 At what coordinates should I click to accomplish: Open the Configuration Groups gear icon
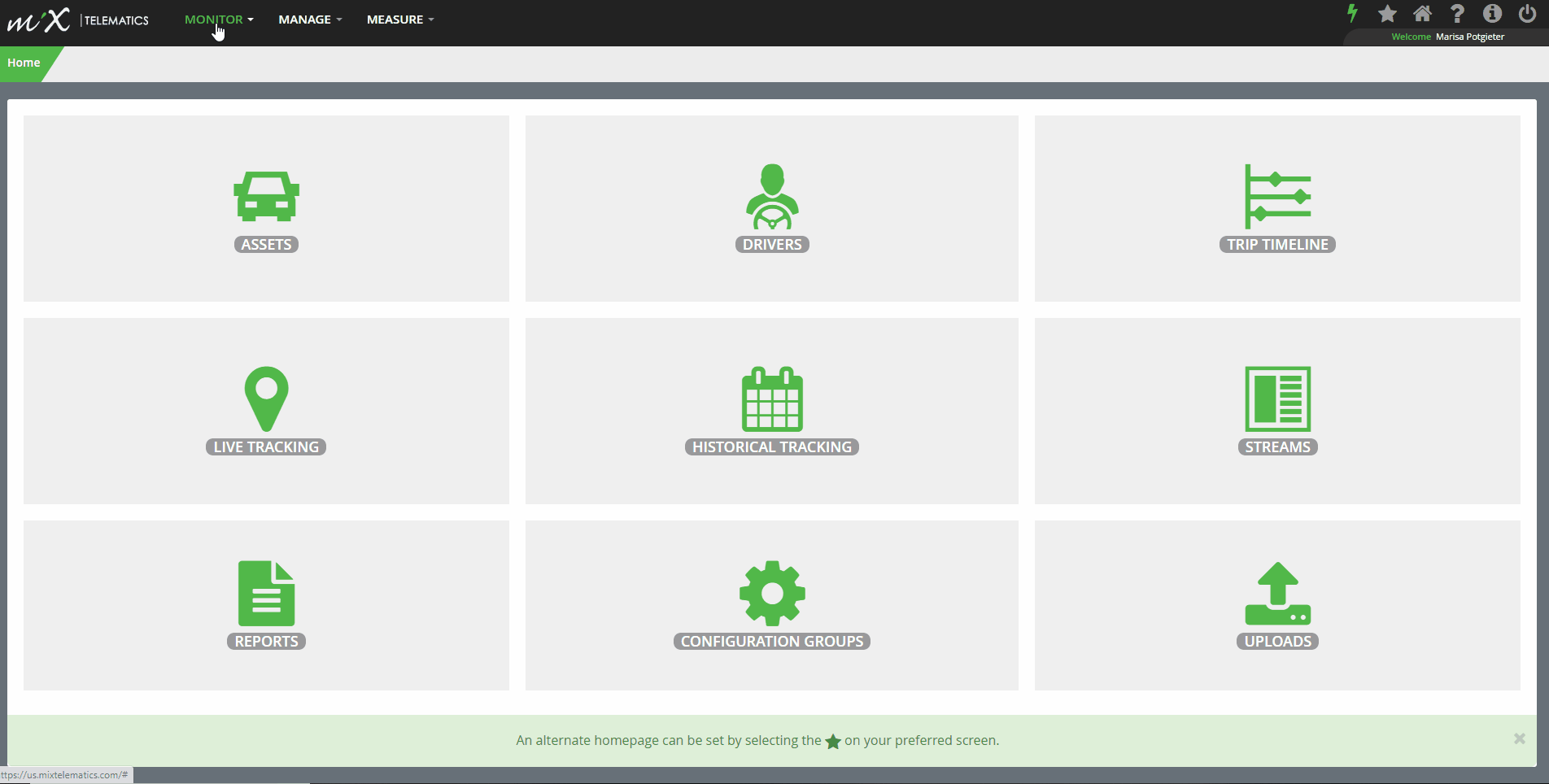[772, 593]
